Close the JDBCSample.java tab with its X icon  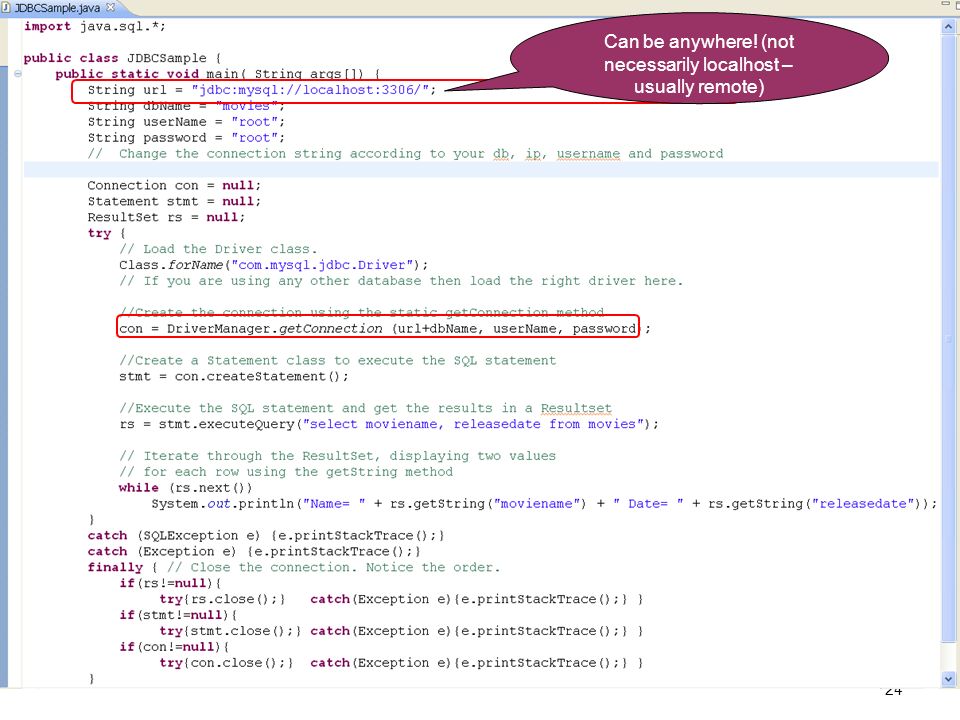(111, 7)
